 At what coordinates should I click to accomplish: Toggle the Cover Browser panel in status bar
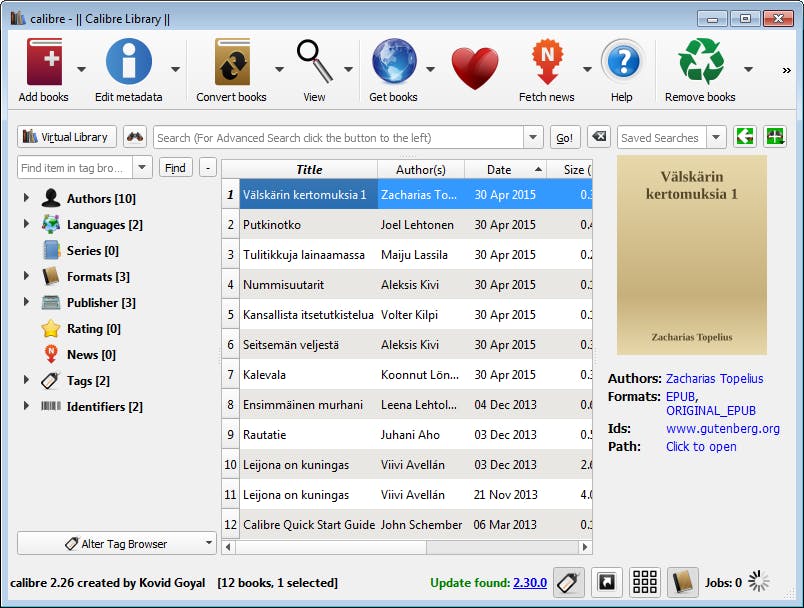[607, 582]
